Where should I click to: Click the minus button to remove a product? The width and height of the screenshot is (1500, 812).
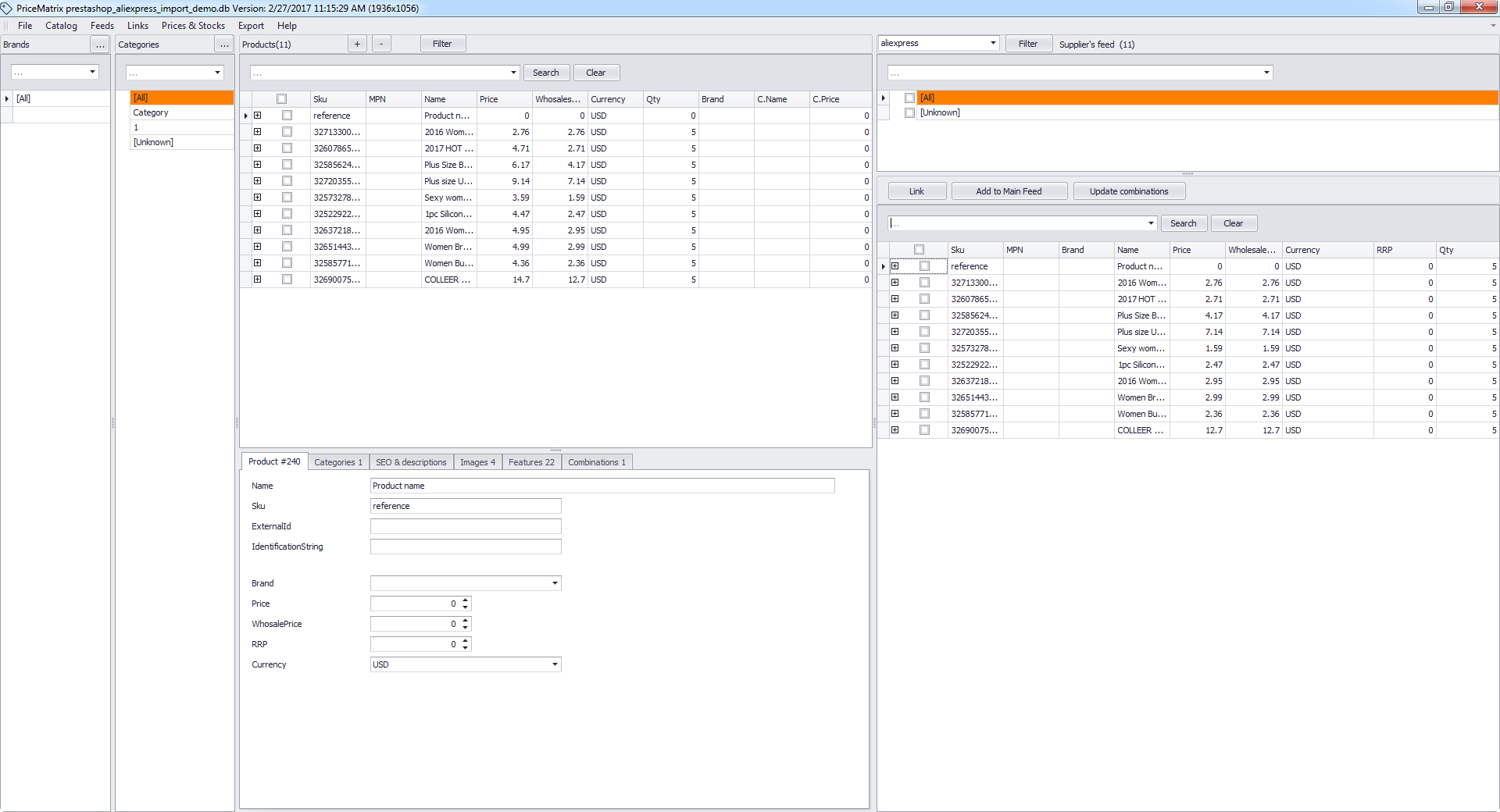[381, 44]
